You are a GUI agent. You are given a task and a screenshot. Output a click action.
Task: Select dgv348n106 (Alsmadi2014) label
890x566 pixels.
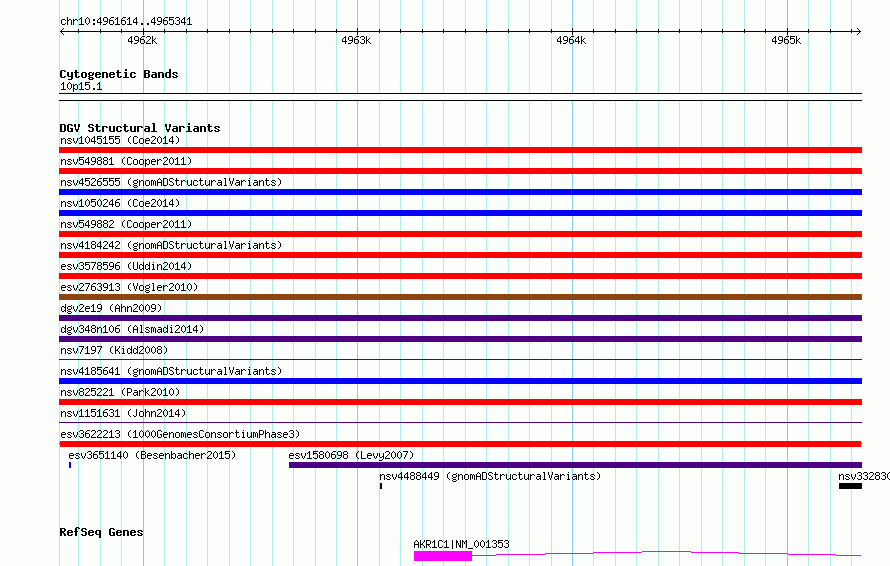tap(132, 329)
